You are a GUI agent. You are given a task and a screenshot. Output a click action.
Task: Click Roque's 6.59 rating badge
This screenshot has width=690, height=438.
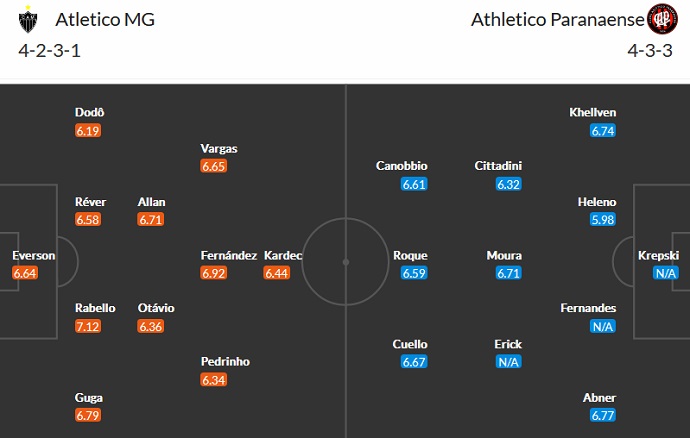(413, 273)
